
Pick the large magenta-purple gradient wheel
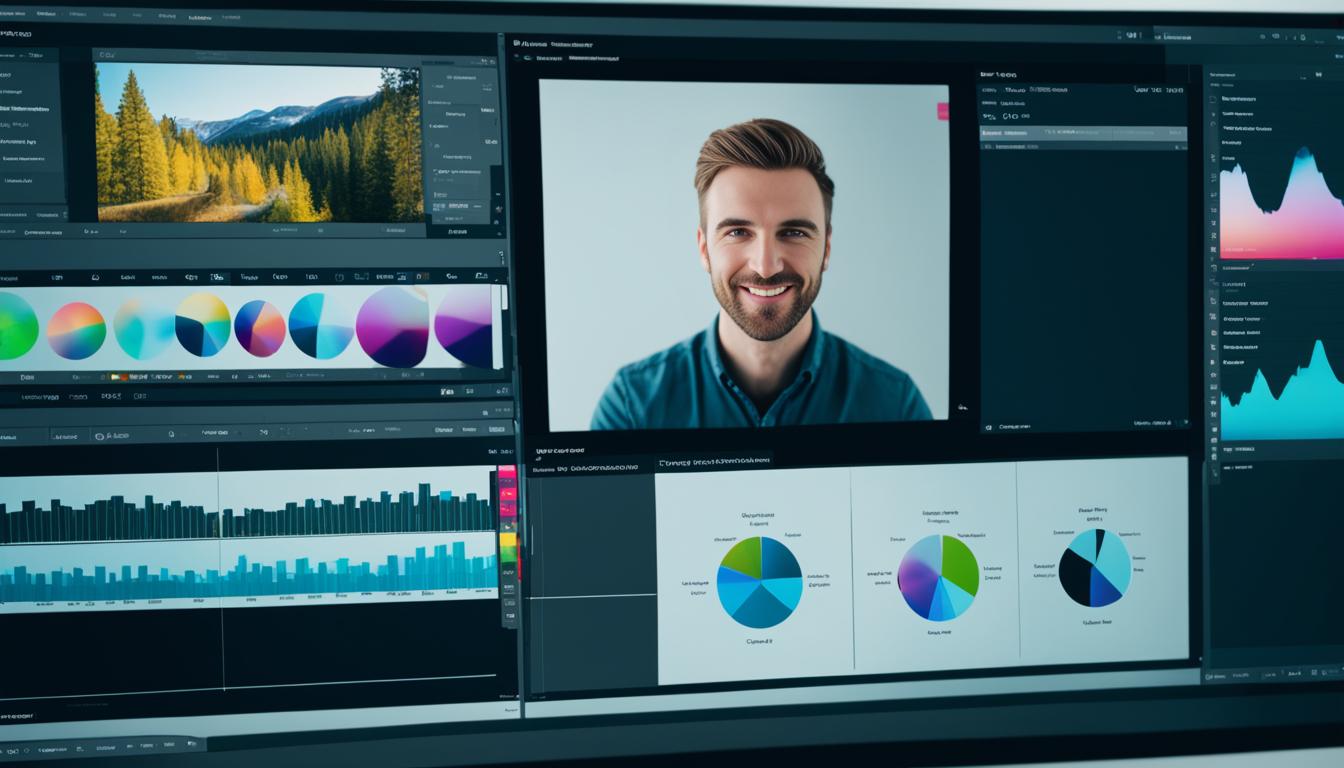coord(393,326)
